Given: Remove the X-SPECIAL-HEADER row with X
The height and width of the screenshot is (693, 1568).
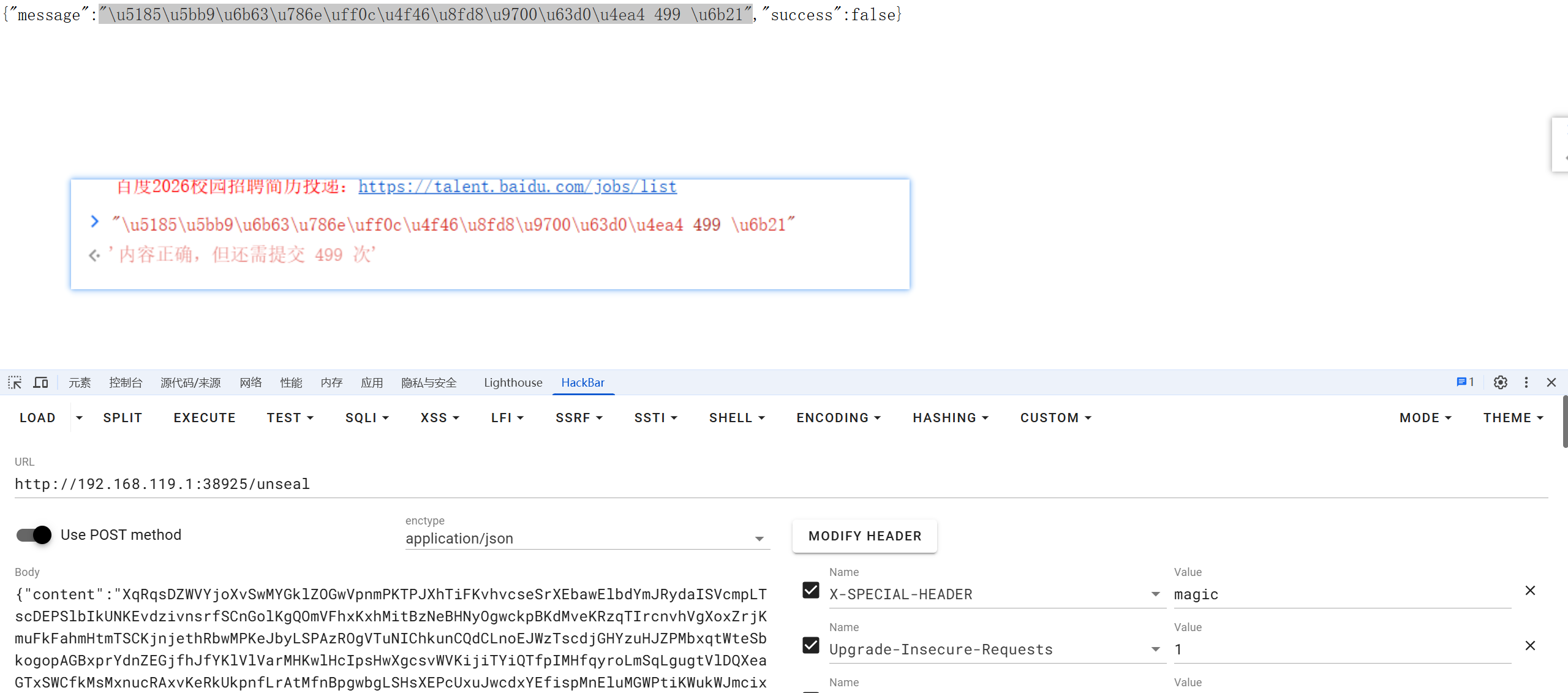Looking at the screenshot, I should [1530, 591].
